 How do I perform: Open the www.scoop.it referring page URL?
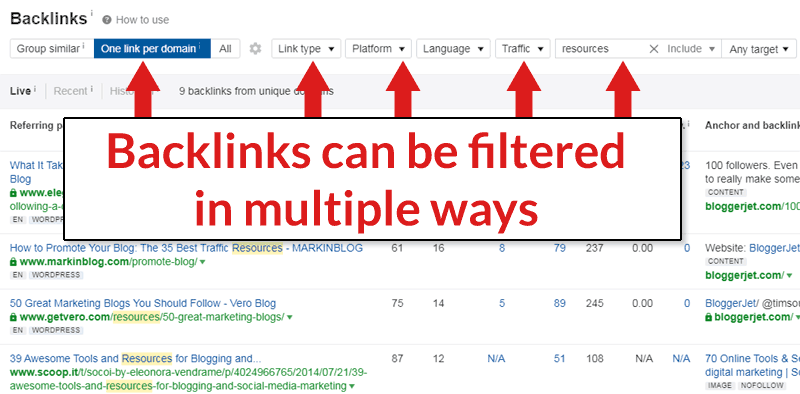coord(188,379)
